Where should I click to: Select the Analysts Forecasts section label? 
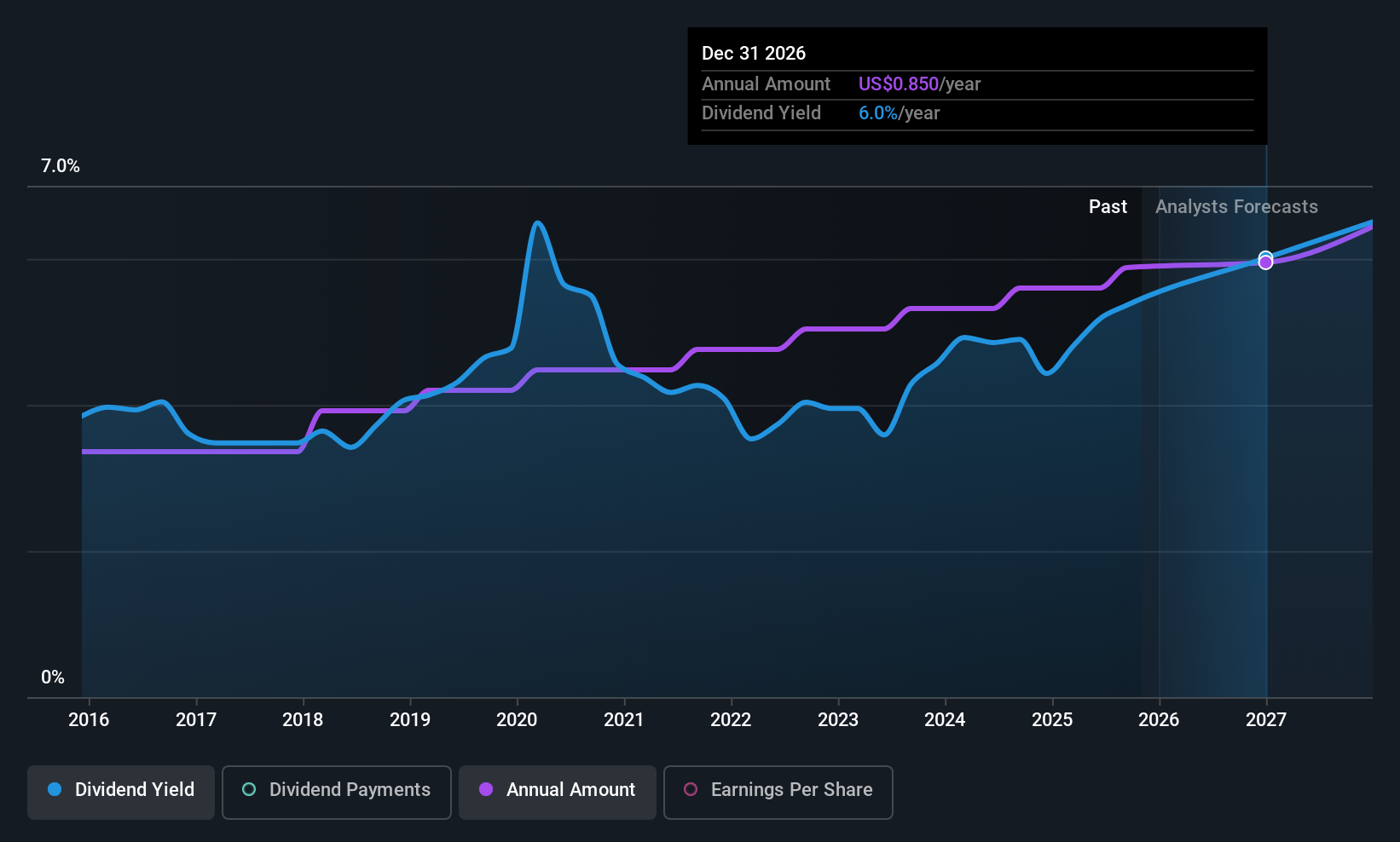point(1236,206)
